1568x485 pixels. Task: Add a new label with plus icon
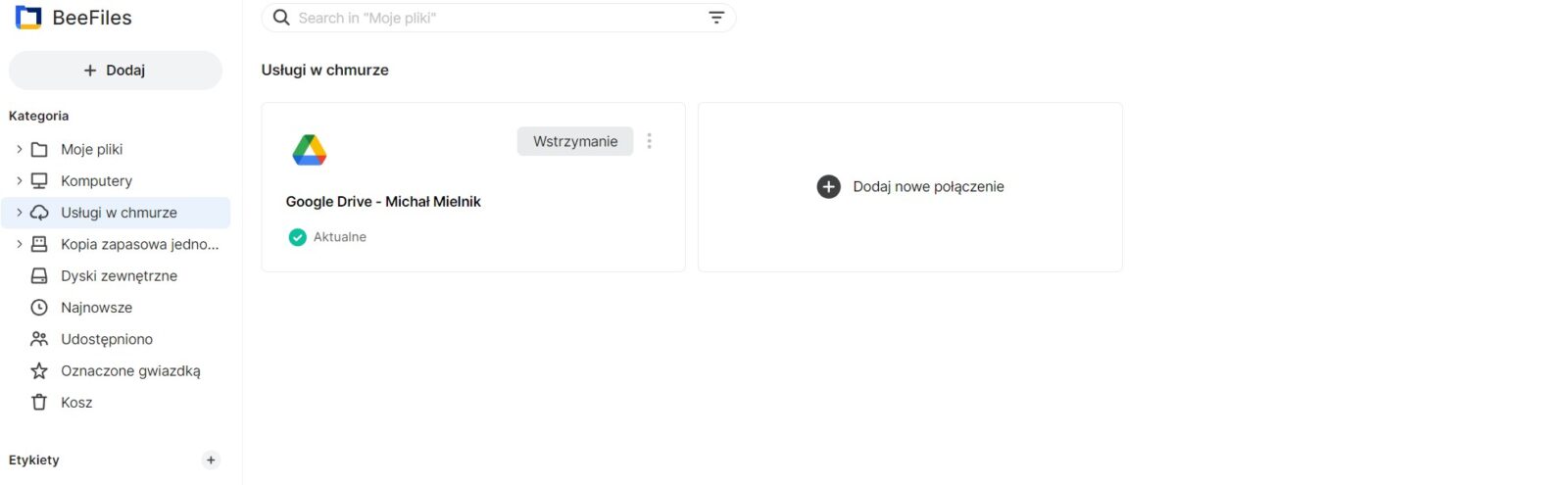point(211,461)
